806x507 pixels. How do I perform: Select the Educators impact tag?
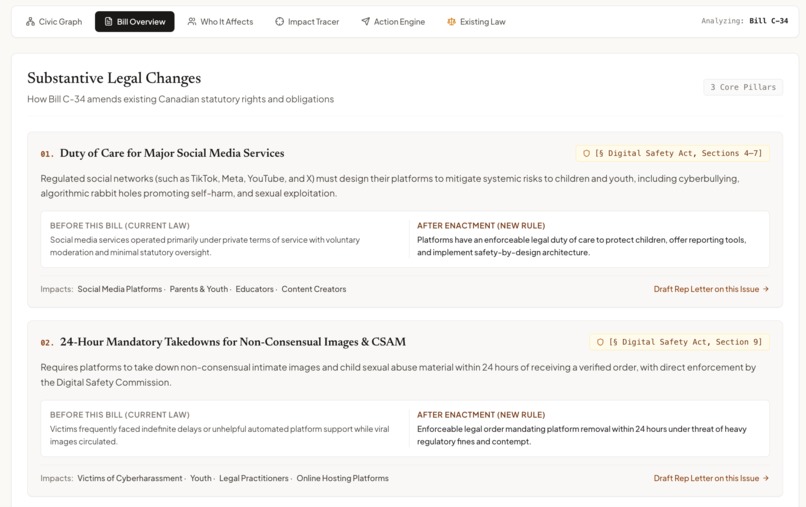pyautogui.click(x=254, y=289)
